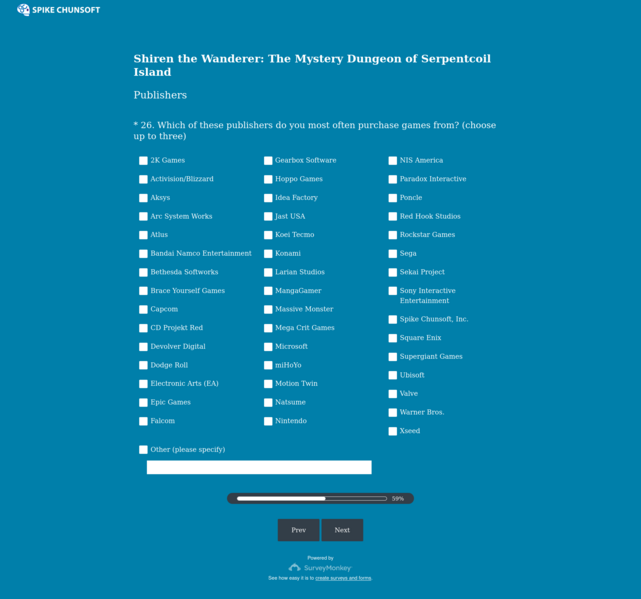Image resolution: width=641 pixels, height=599 pixels.
Task: Tick the Falcom checkbox
Action: pos(143,421)
